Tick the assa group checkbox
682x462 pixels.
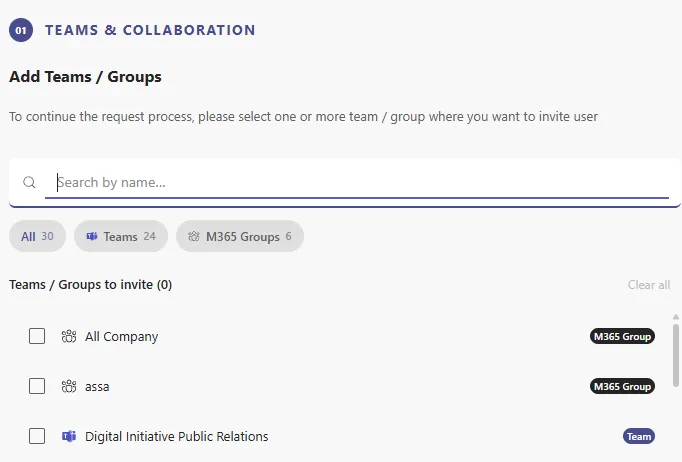(x=37, y=386)
